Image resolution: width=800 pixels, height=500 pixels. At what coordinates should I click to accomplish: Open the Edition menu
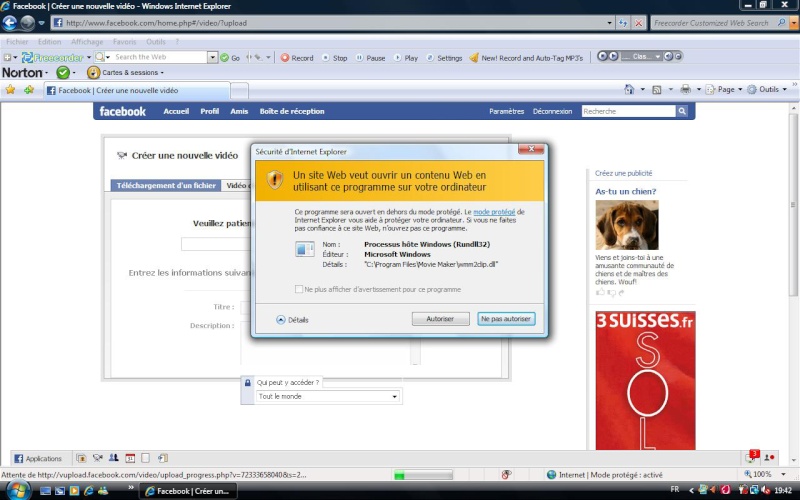click(49, 42)
